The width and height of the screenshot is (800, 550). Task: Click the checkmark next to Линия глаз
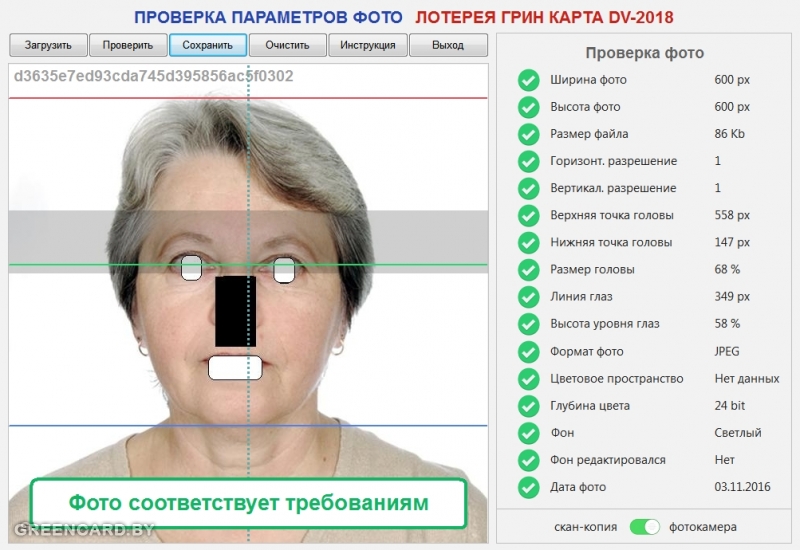[529, 297]
